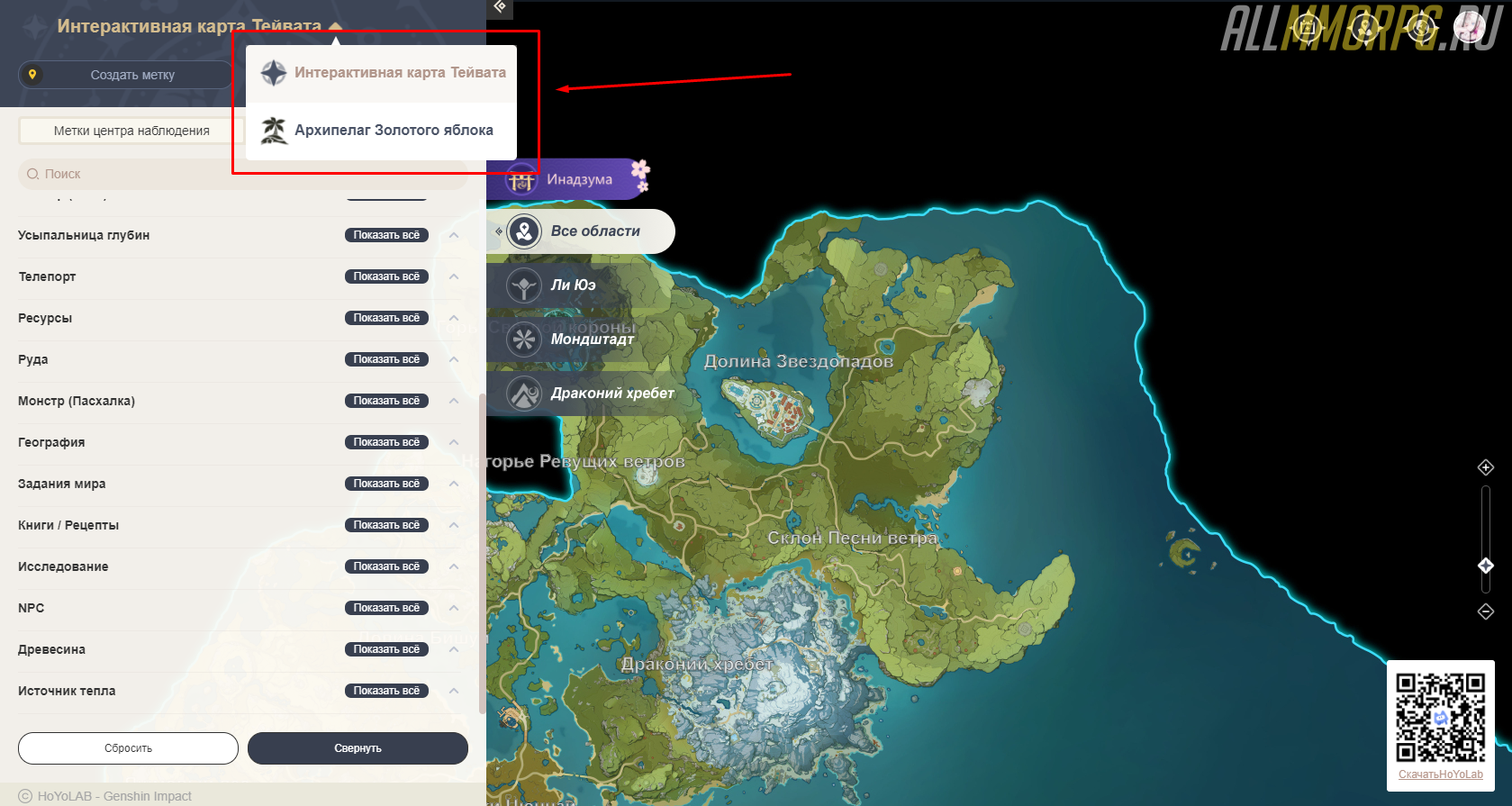Expand the Книги / Рецепты section chevron
The height and width of the screenshot is (806, 1512).
[454, 525]
